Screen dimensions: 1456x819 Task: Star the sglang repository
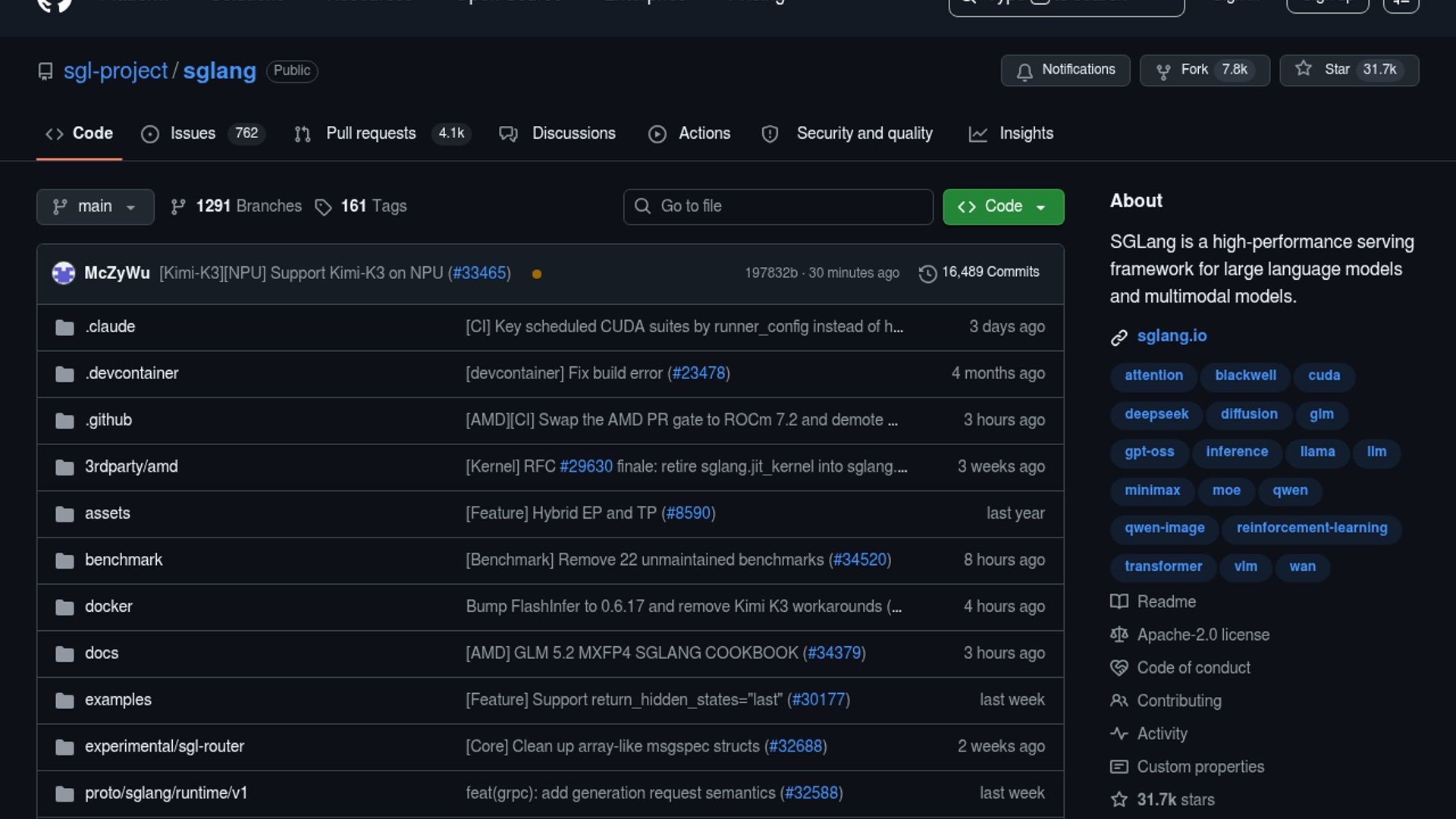click(x=1349, y=71)
